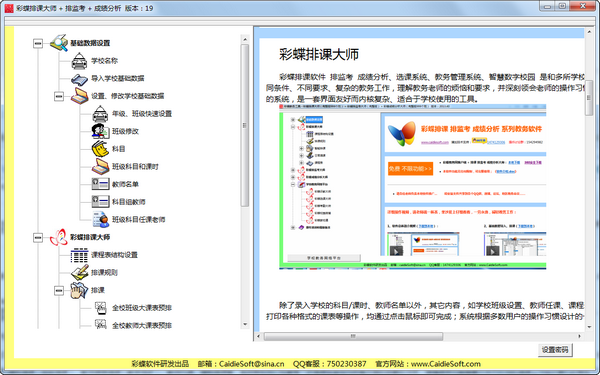The image size is (600, 375).
Task: Click the 排课规则 pencil icon
Action: (x=79, y=272)
